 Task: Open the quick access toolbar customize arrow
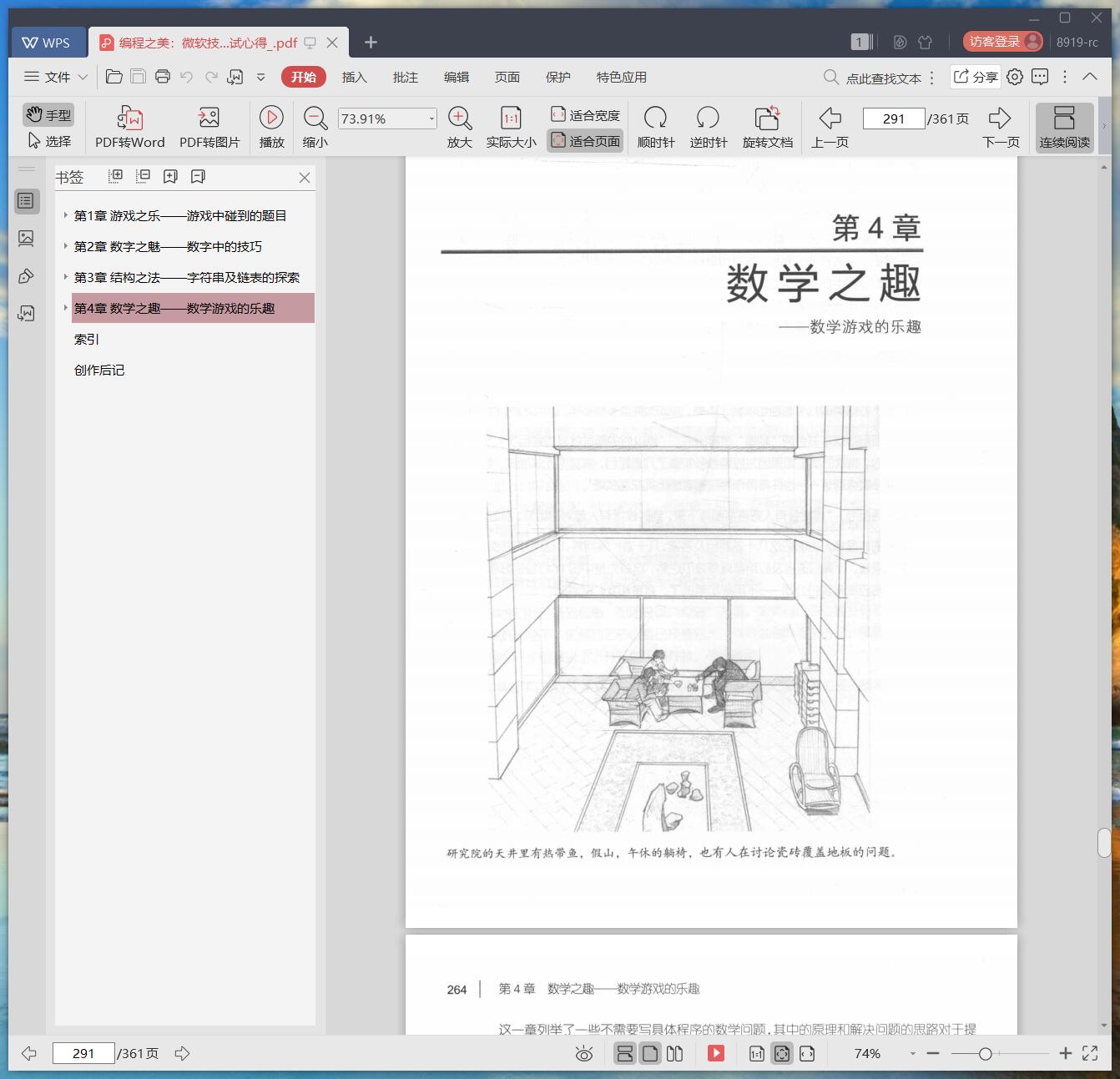(260, 77)
